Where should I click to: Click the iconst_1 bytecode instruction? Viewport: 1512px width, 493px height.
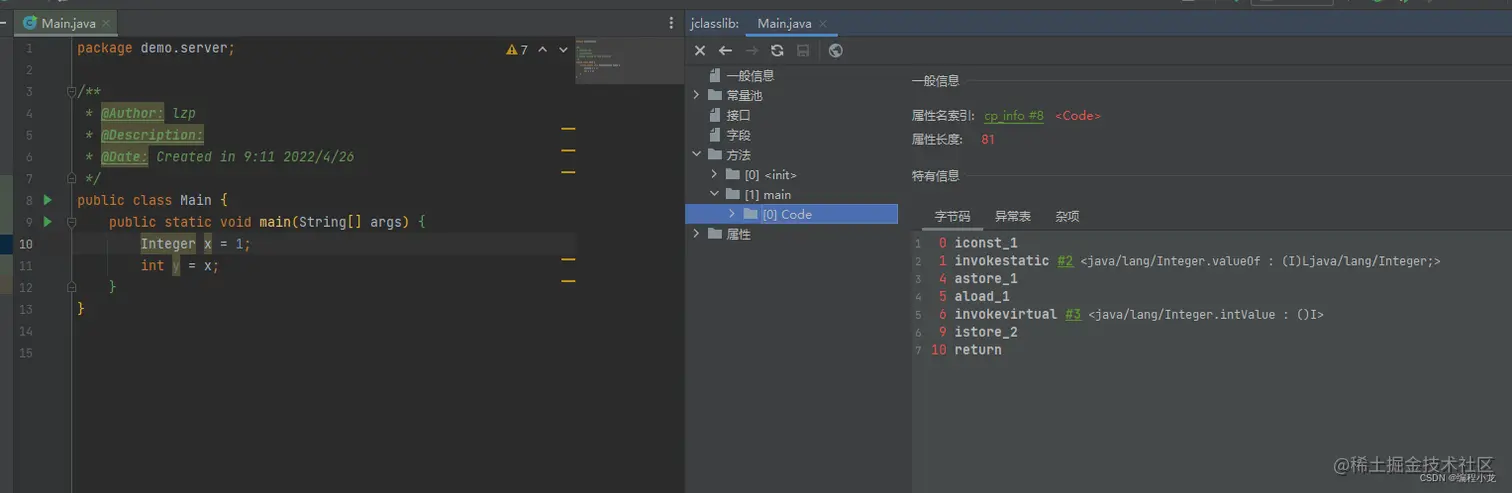pos(986,243)
